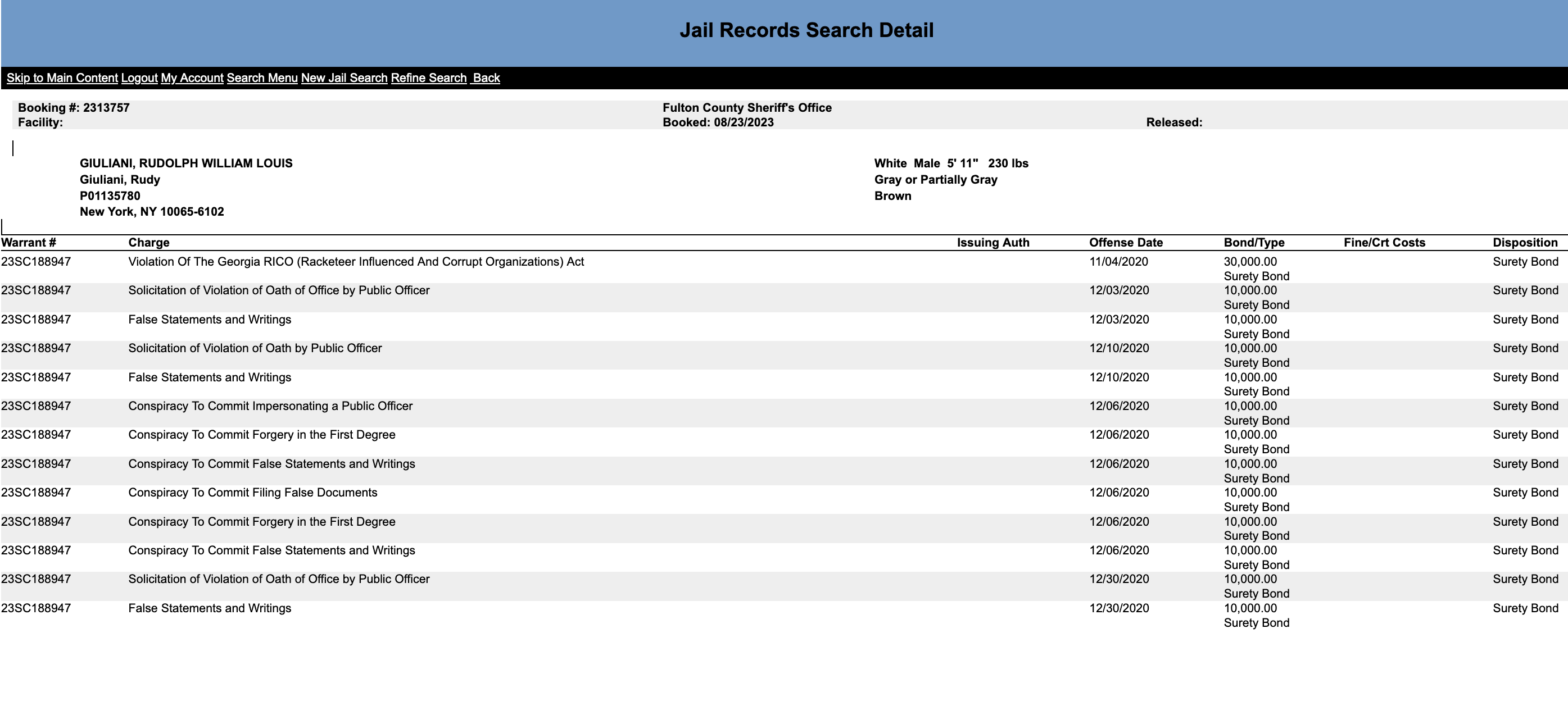Click Conspiracy To Commit Impersonating a Public Officer
This screenshot has height=724, width=1568.
270,406
